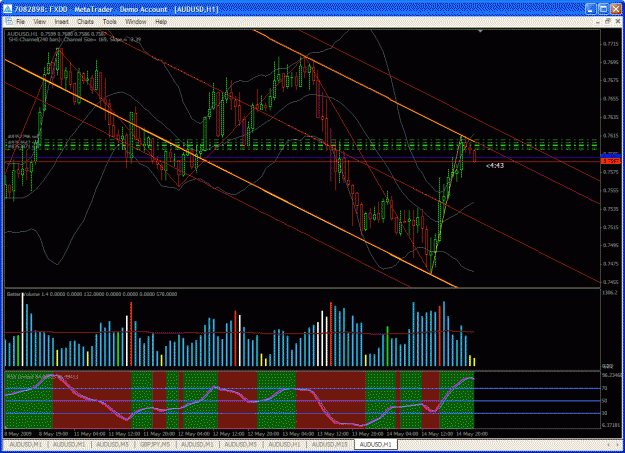Click the SHI-Channel indicator label text

75,39
